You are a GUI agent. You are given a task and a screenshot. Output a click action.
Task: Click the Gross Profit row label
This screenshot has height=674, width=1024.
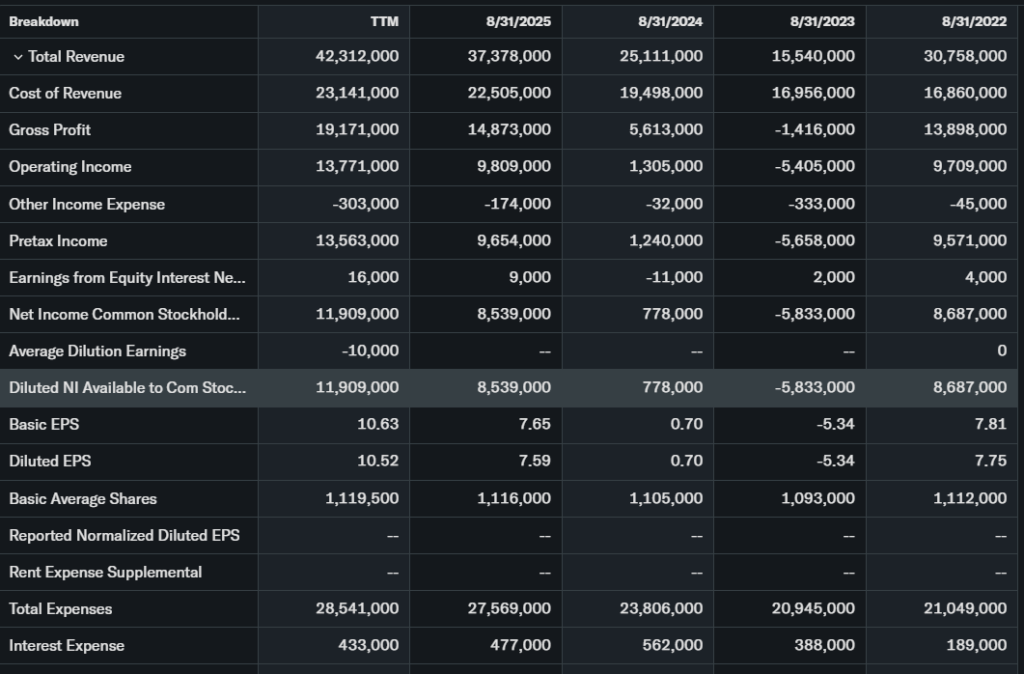50,130
